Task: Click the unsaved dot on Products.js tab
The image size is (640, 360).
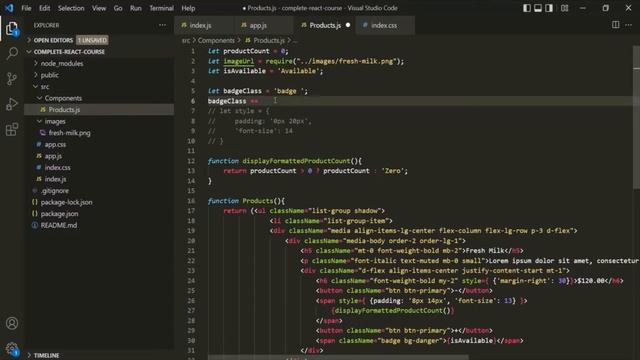Action: [348, 25]
